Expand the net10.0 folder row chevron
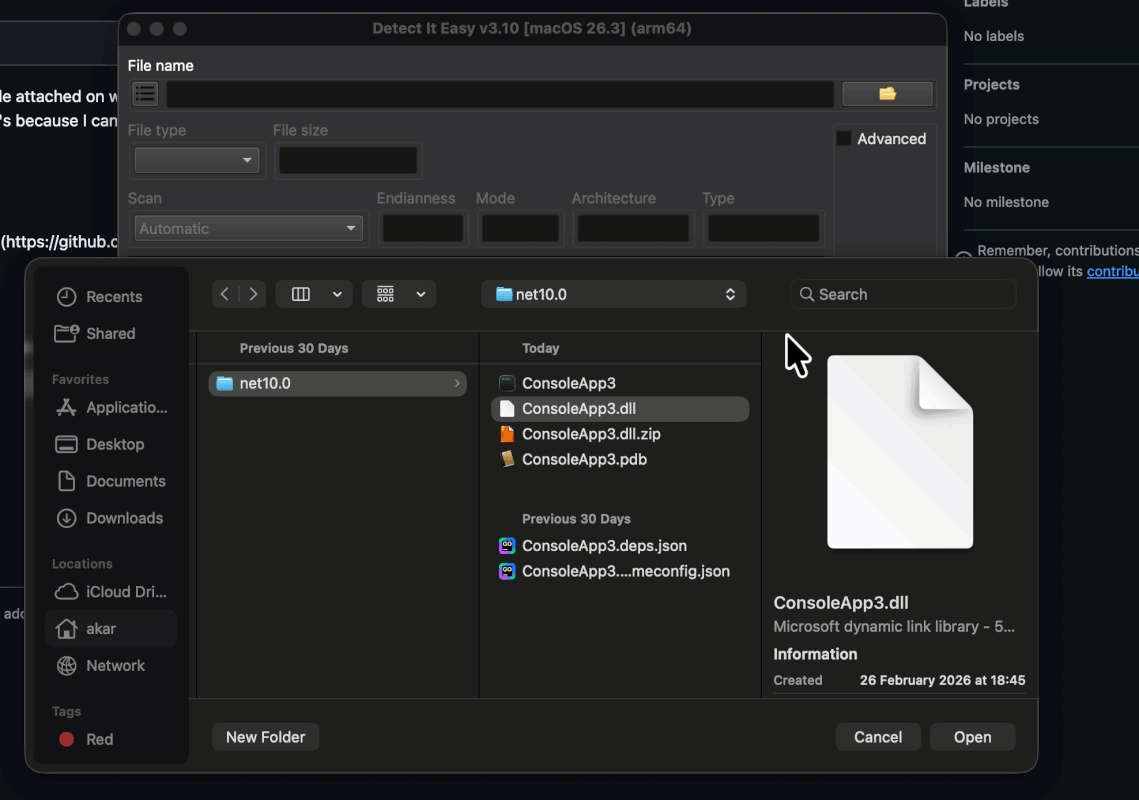This screenshot has height=800, width=1139. pyautogui.click(x=457, y=384)
